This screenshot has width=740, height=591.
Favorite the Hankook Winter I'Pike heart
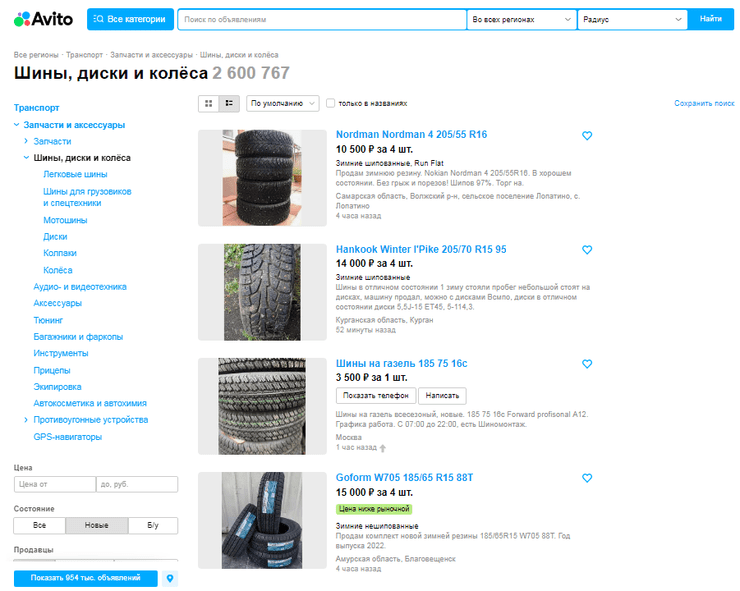587,250
